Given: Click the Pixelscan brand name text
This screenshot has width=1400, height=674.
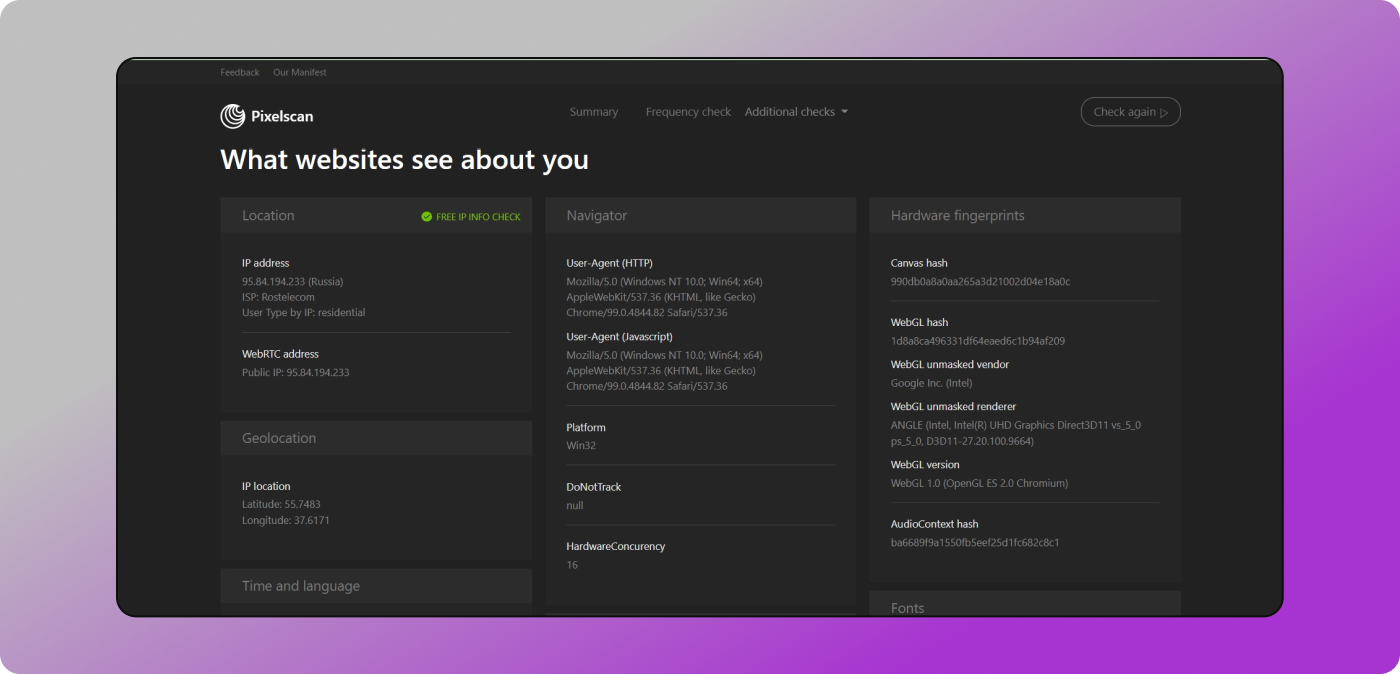Looking at the screenshot, I should (282, 116).
